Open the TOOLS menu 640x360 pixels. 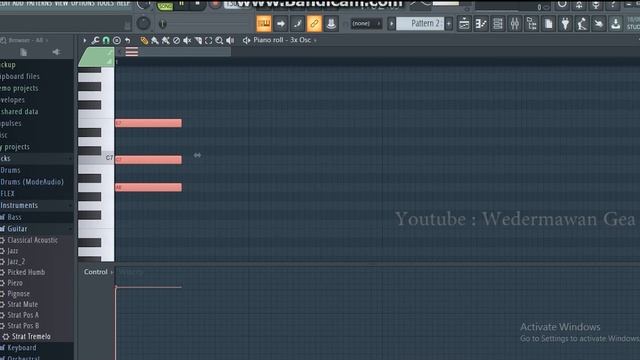coord(105,3)
